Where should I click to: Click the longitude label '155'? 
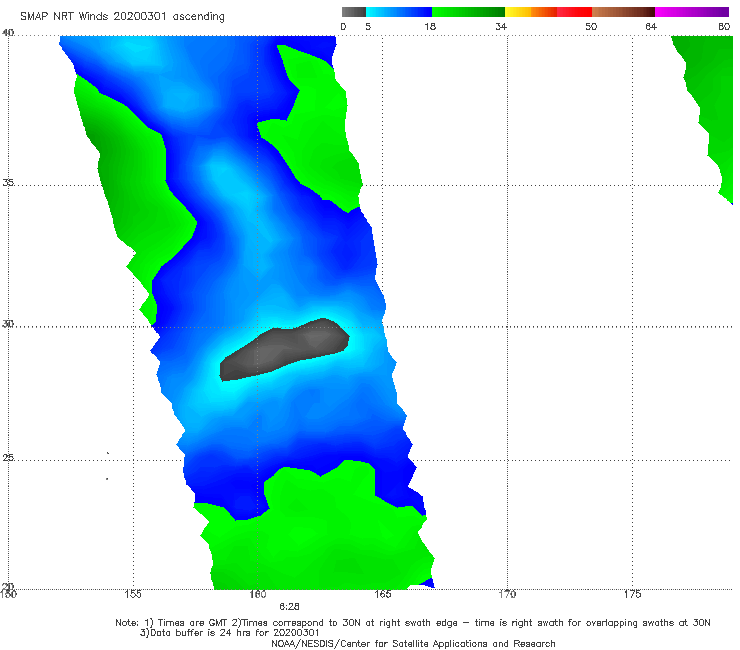[x=133, y=594]
